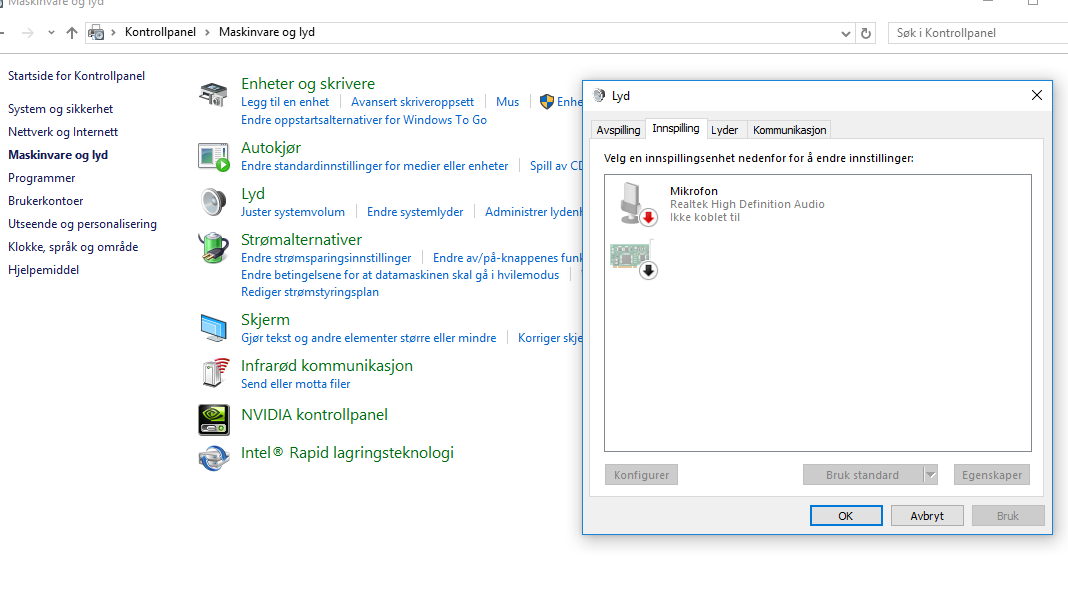The image size is (1068, 595).
Task: Open Klokke, språk og område
Action: click(x=73, y=247)
